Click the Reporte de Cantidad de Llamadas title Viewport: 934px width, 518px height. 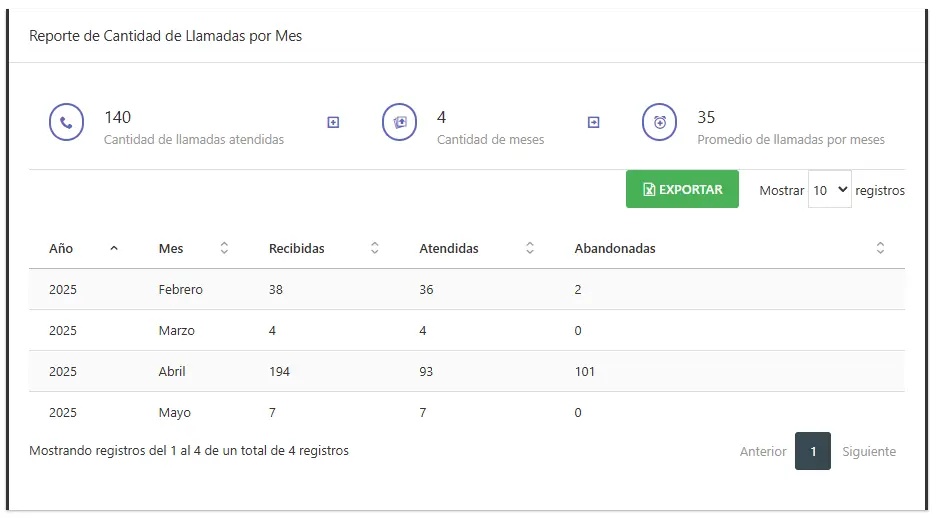pos(166,36)
